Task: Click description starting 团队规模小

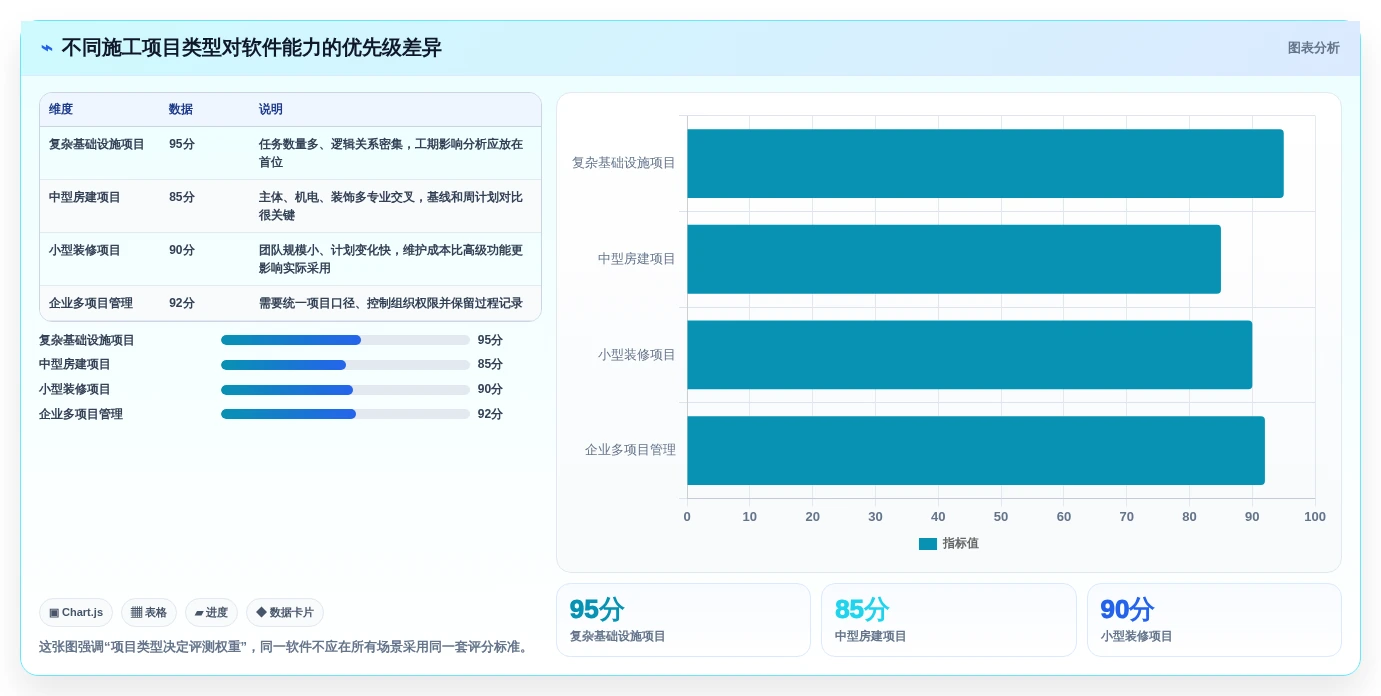Action: click(x=391, y=259)
